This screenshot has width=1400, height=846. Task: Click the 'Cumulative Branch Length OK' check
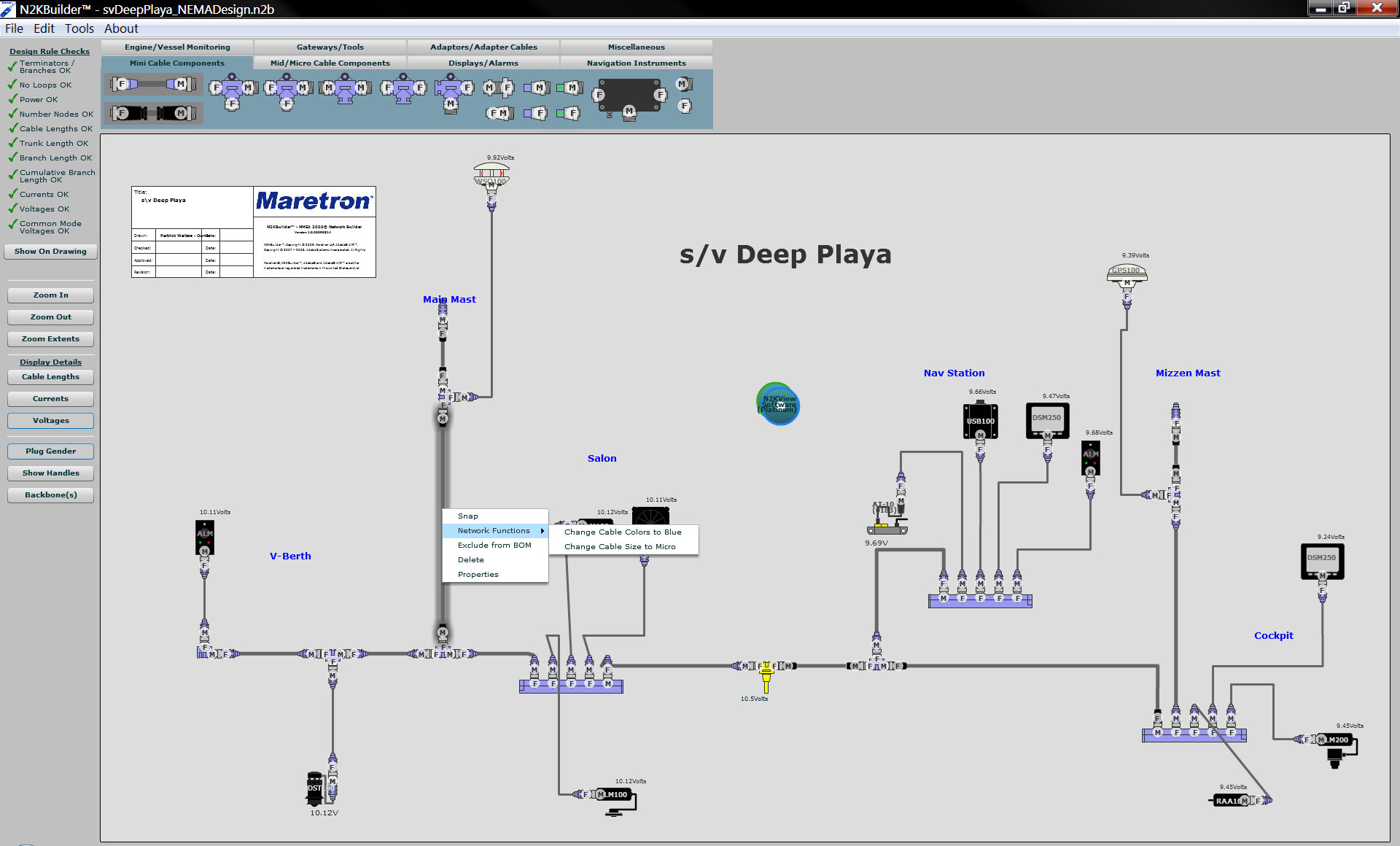click(52, 176)
